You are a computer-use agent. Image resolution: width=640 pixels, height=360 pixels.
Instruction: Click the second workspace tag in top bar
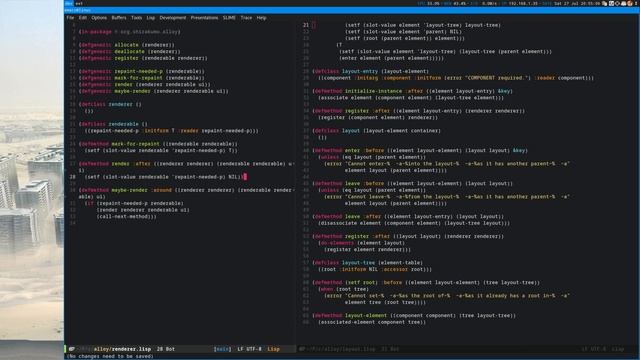(x=79, y=3)
